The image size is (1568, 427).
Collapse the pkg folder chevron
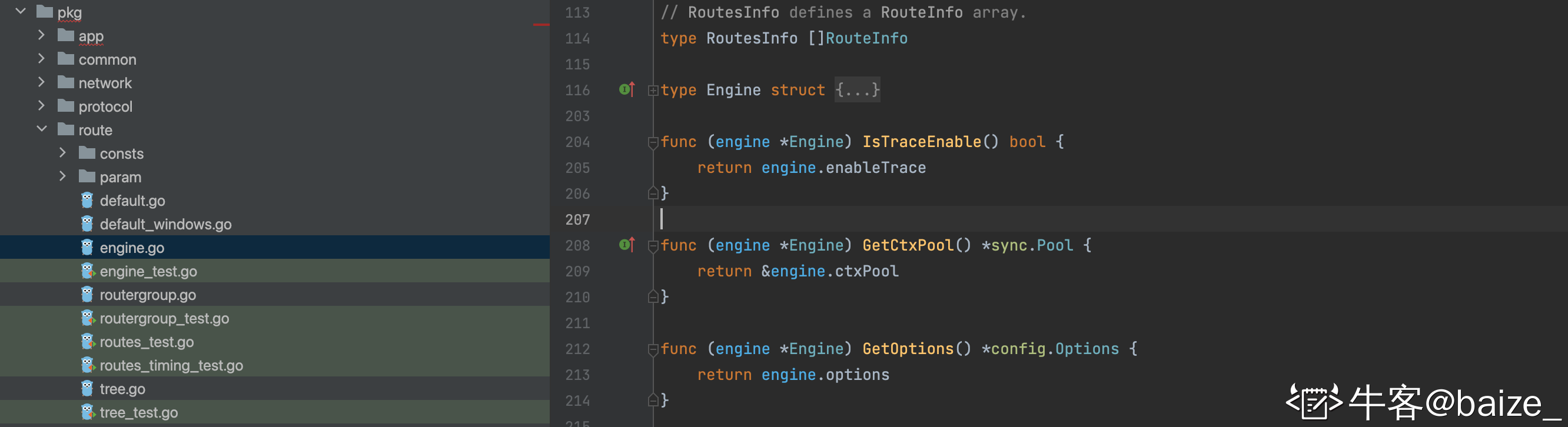[x=21, y=11]
